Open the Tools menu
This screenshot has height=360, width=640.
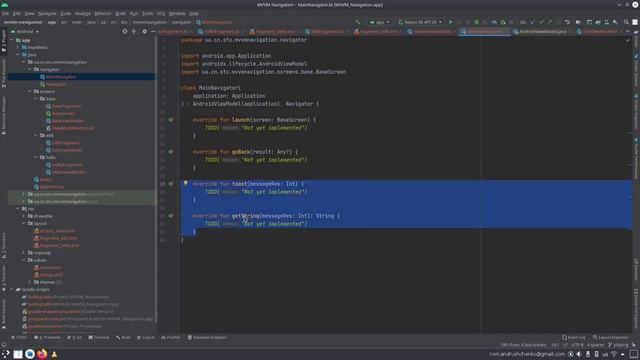coord(147,13)
